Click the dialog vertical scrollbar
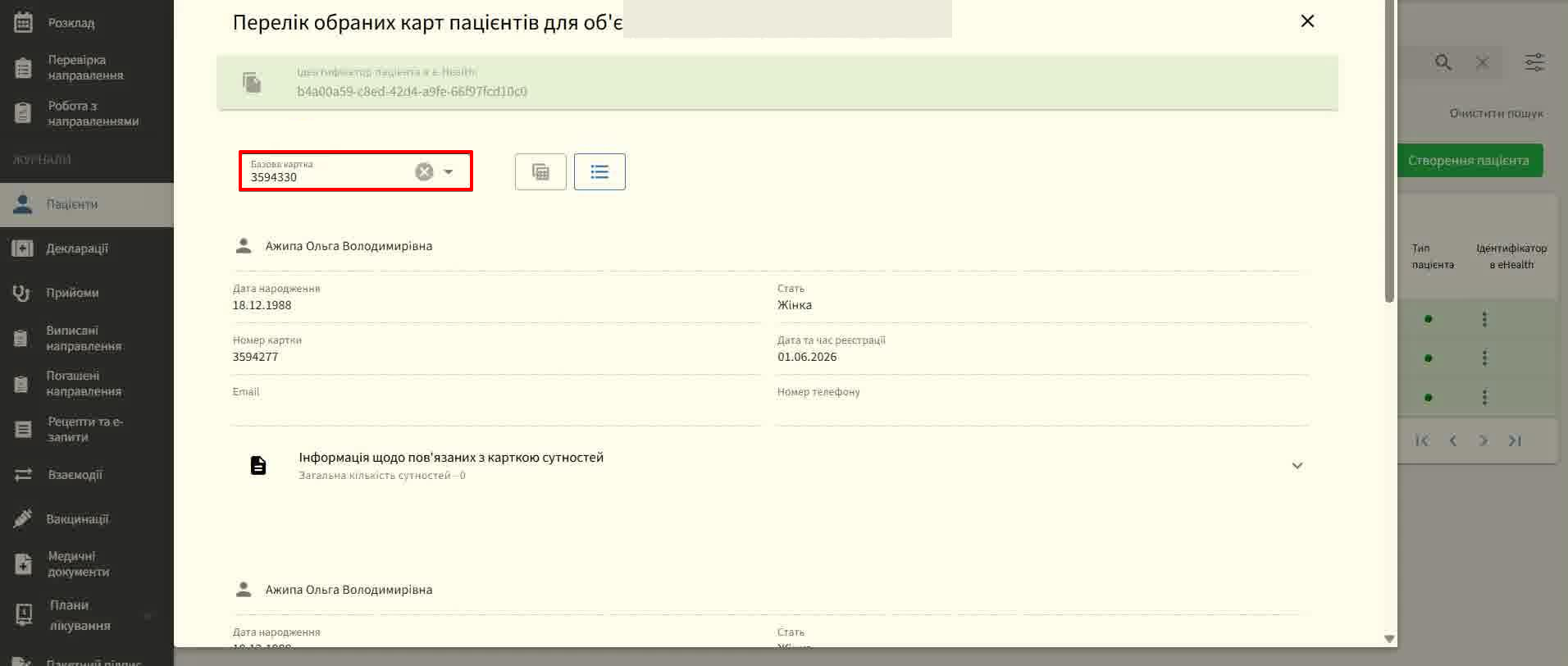The image size is (1568, 666). point(1389,151)
